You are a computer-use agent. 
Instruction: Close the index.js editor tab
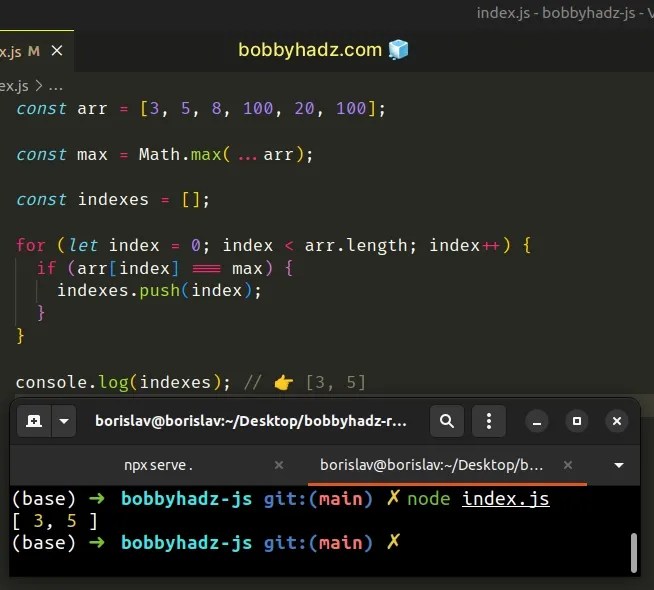57,51
